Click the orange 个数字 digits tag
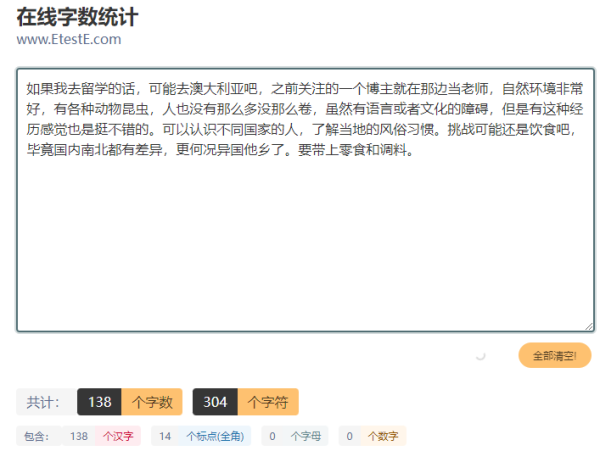The height and width of the screenshot is (451, 600). click(x=383, y=436)
